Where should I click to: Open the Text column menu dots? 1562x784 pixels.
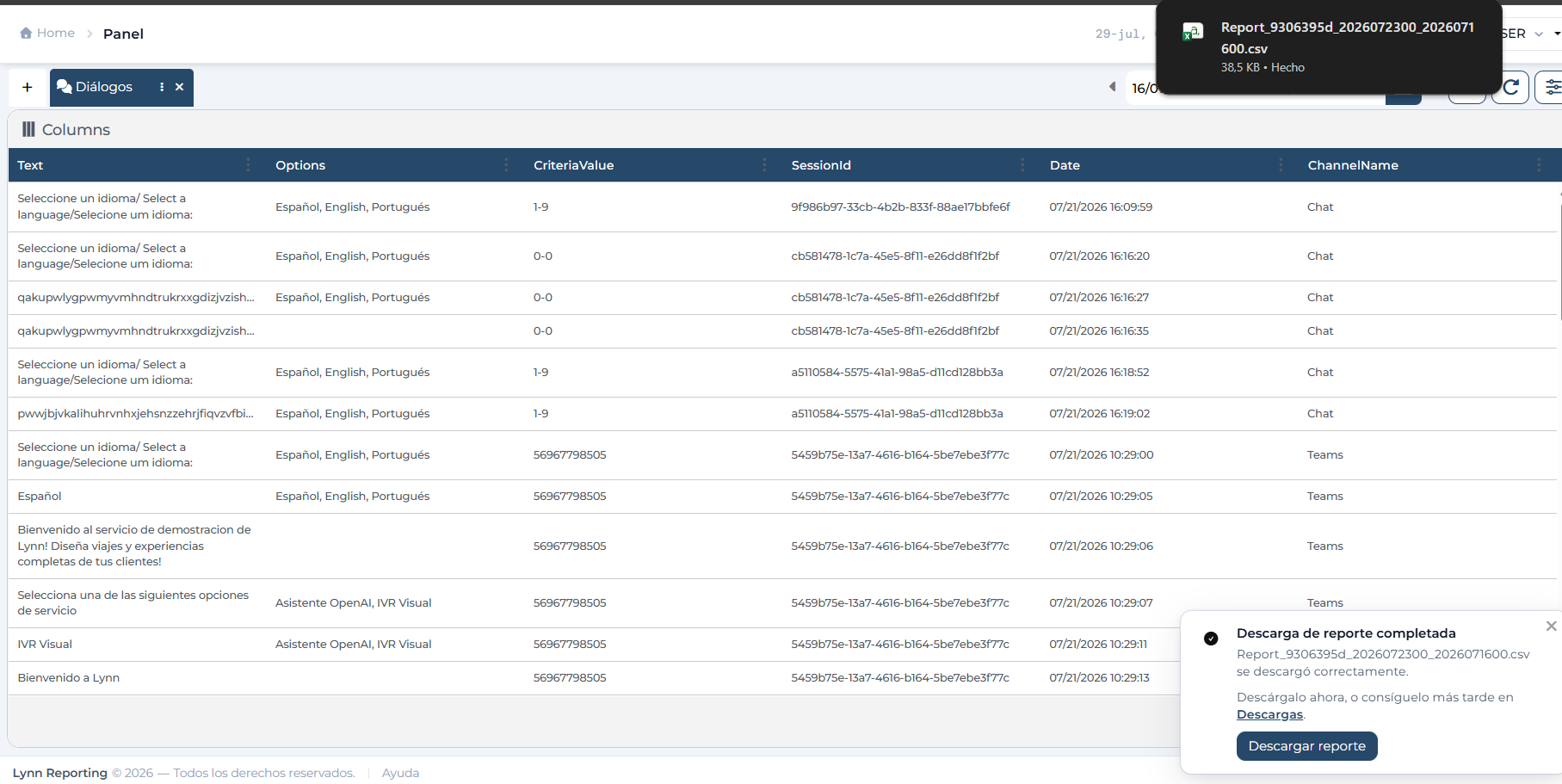tap(248, 165)
